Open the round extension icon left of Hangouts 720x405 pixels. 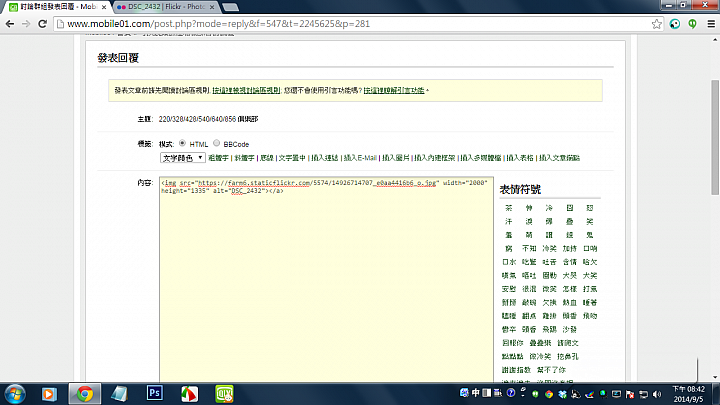[675, 24]
